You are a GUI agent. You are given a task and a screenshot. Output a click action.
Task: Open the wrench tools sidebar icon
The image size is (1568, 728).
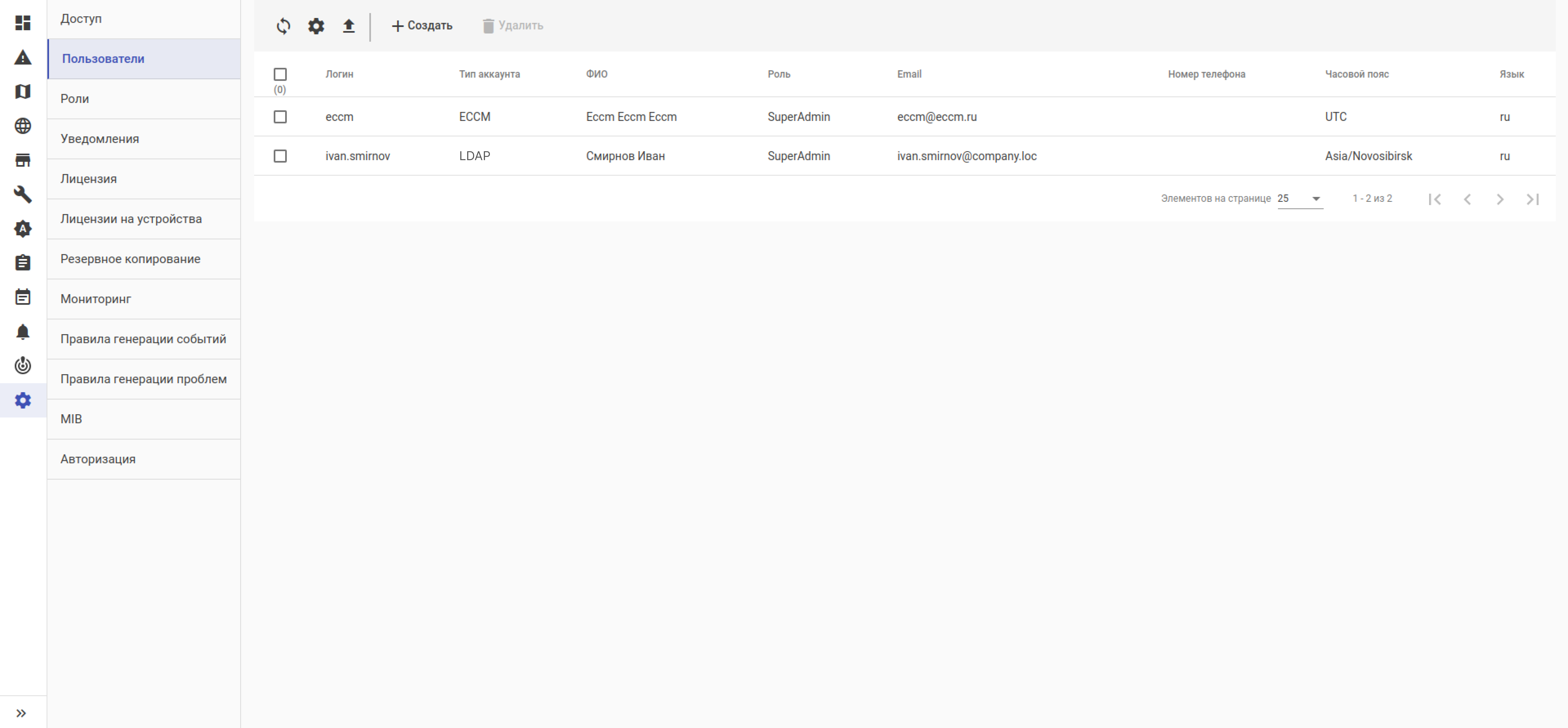(x=22, y=194)
